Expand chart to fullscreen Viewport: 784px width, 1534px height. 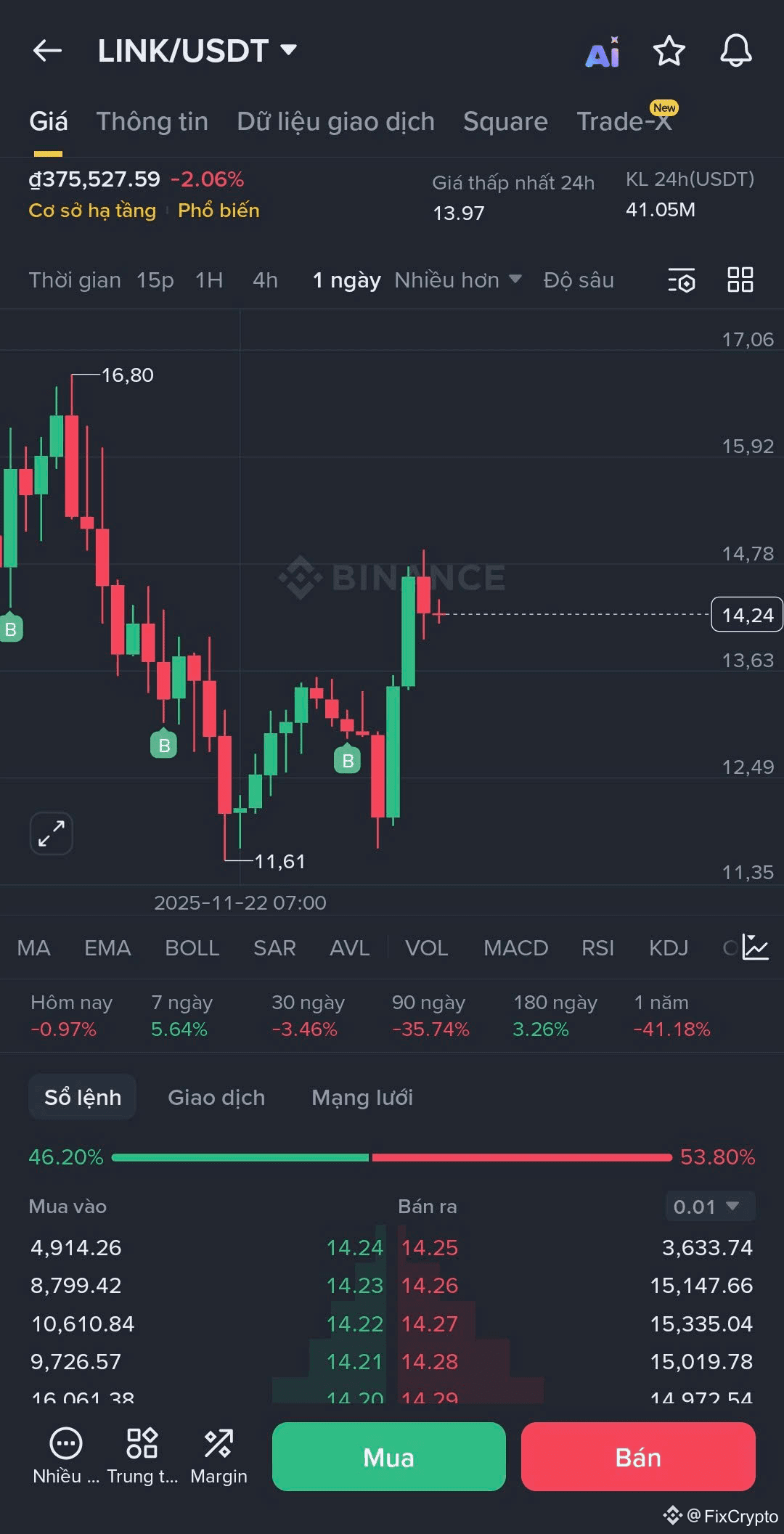pyautogui.click(x=52, y=833)
